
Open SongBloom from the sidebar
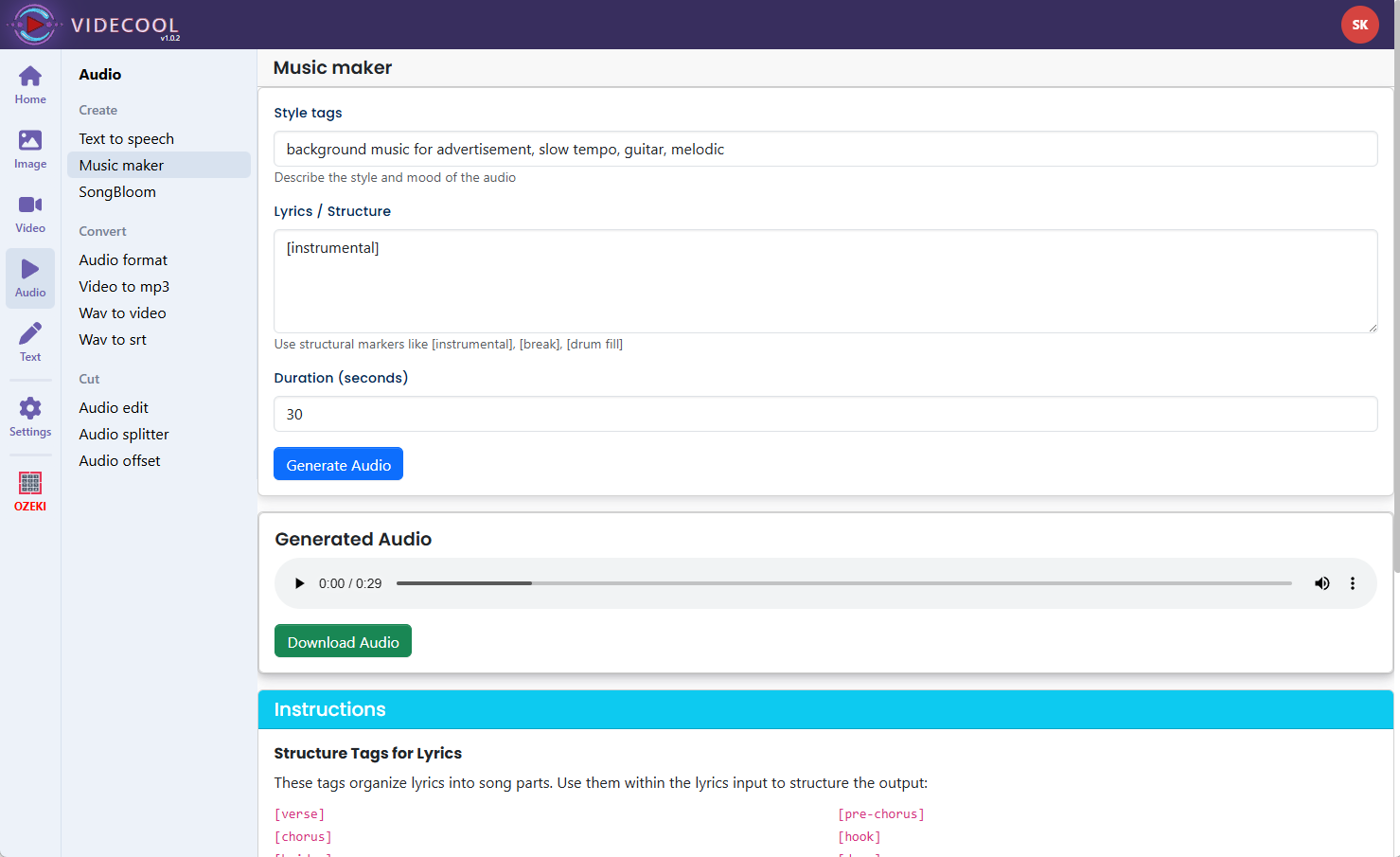click(x=117, y=192)
